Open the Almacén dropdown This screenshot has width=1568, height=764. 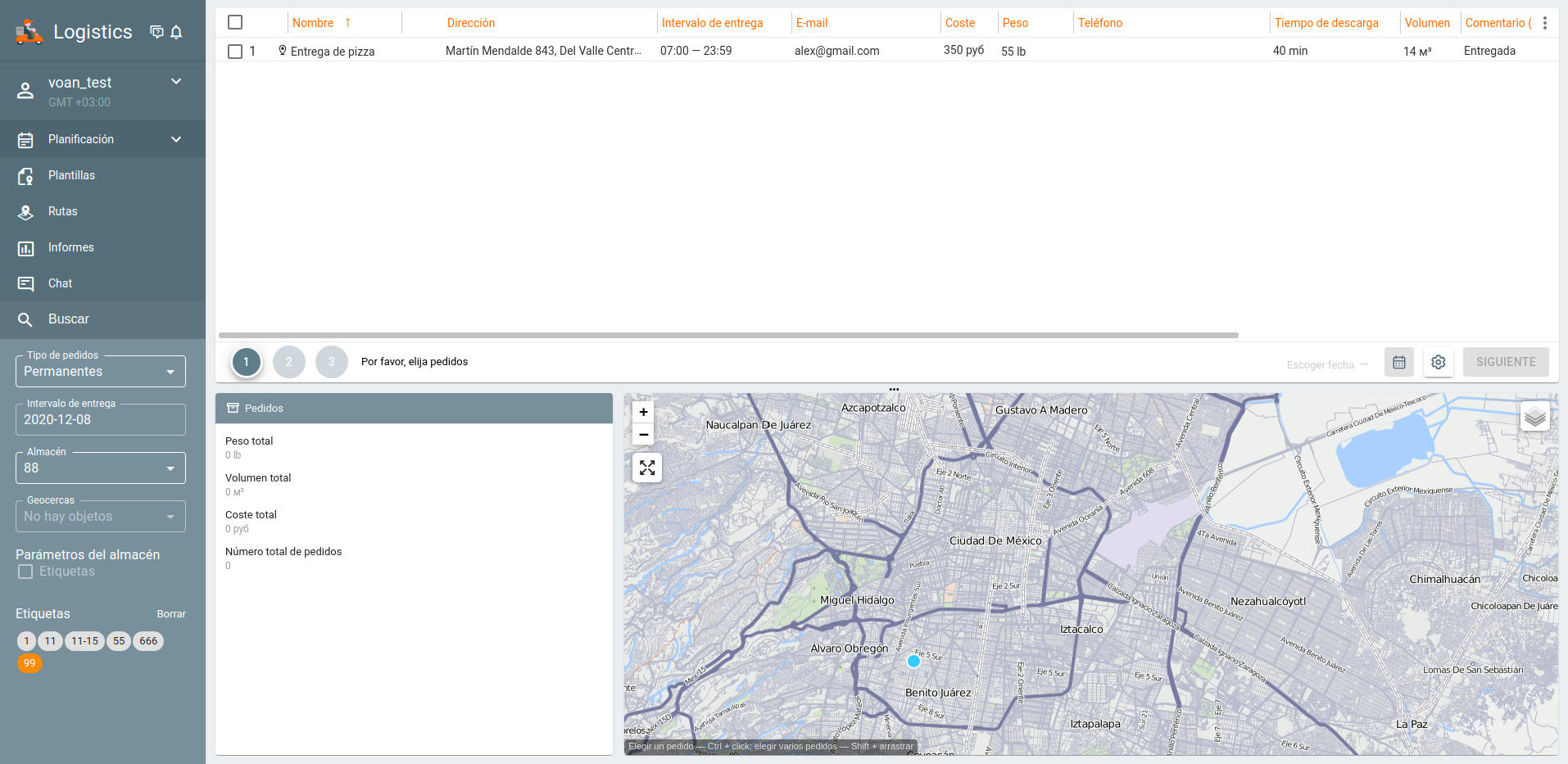click(x=100, y=468)
